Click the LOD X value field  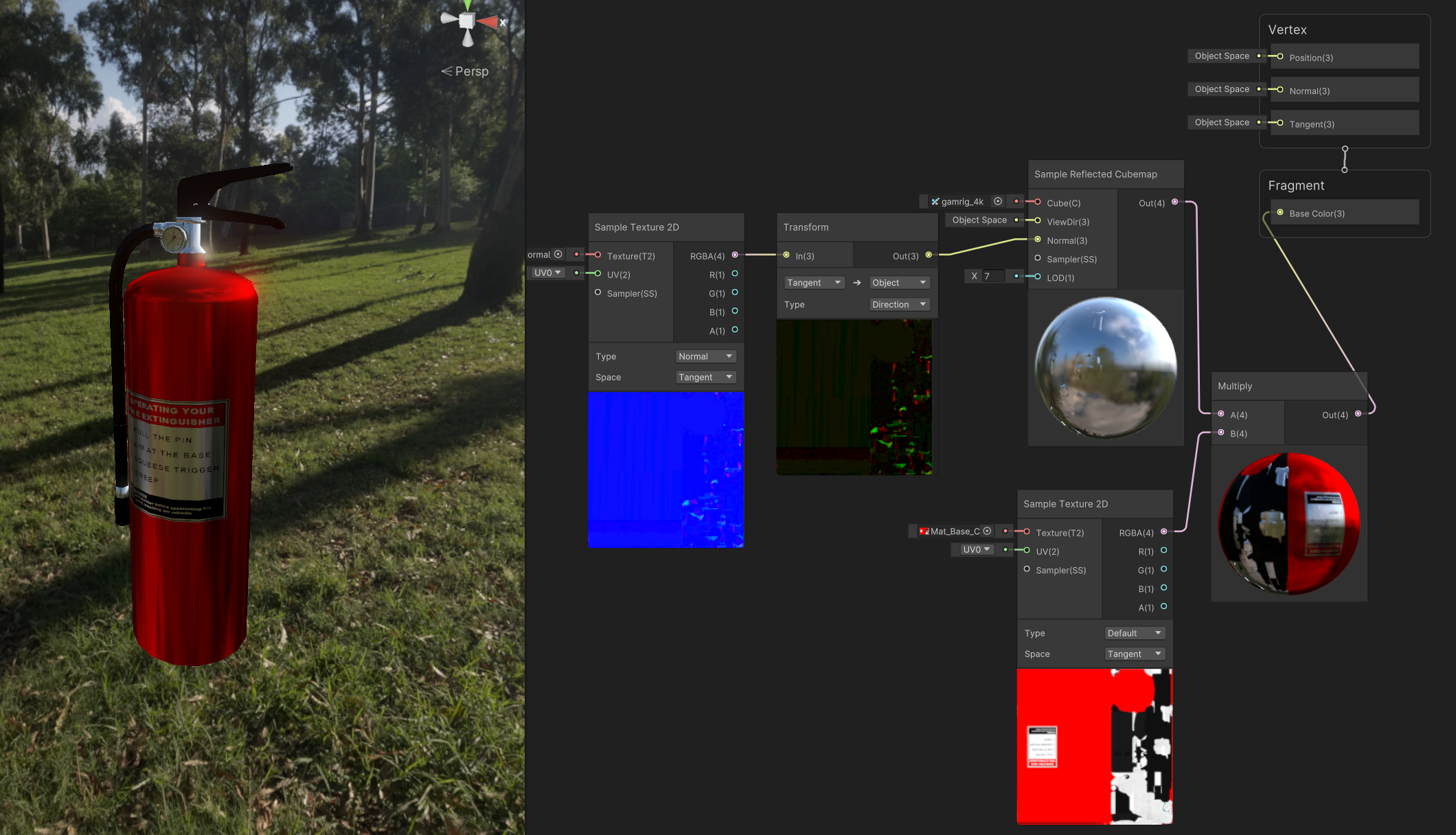click(993, 276)
